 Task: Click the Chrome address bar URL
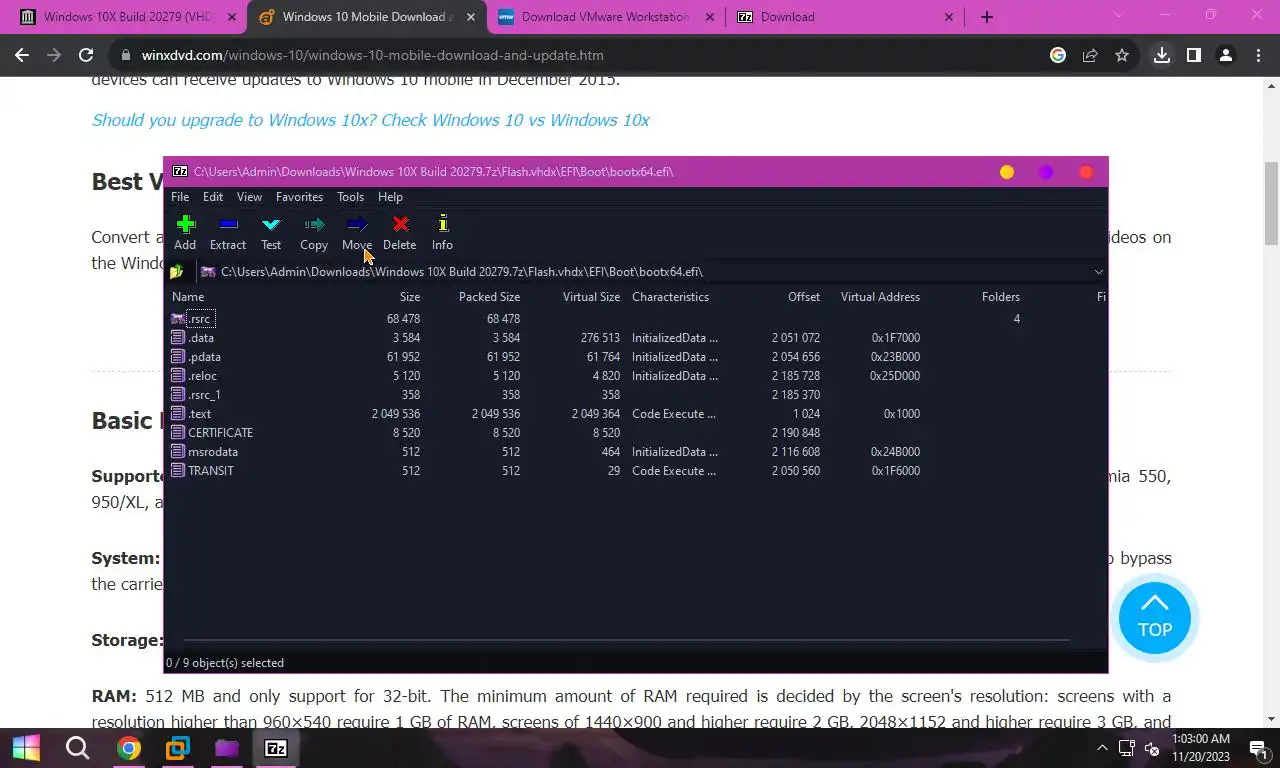point(373,56)
